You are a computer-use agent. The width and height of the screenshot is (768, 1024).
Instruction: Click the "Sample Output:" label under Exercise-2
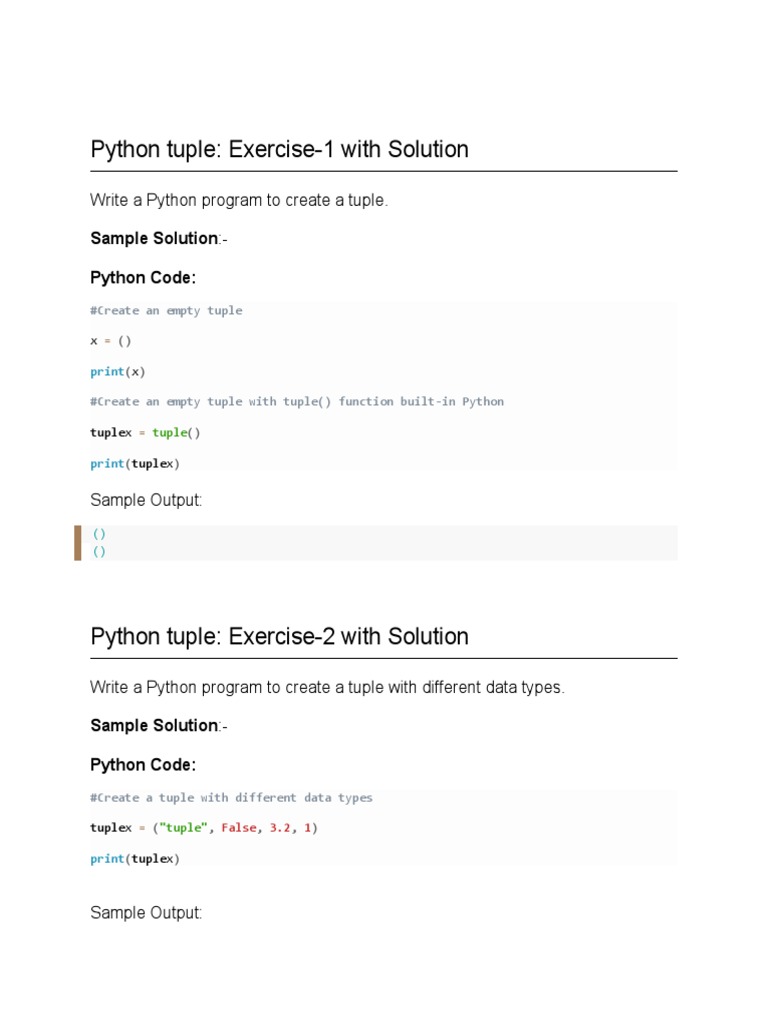pyautogui.click(x=146, y=912)
